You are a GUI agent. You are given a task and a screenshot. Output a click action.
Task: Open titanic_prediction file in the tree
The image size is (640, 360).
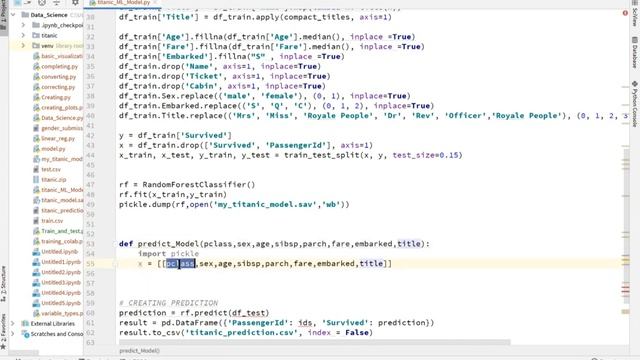tap(58, 210)
